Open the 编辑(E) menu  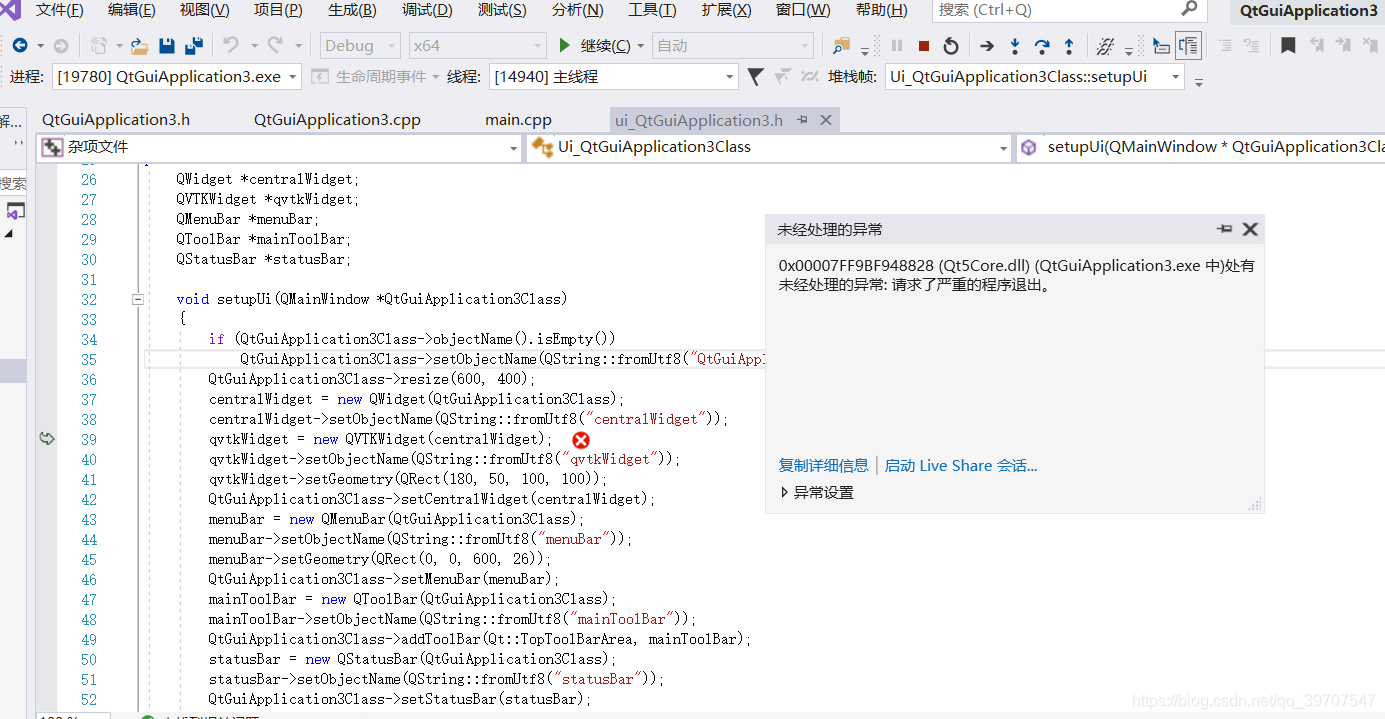pyautogui.click(x=132, y=10)
